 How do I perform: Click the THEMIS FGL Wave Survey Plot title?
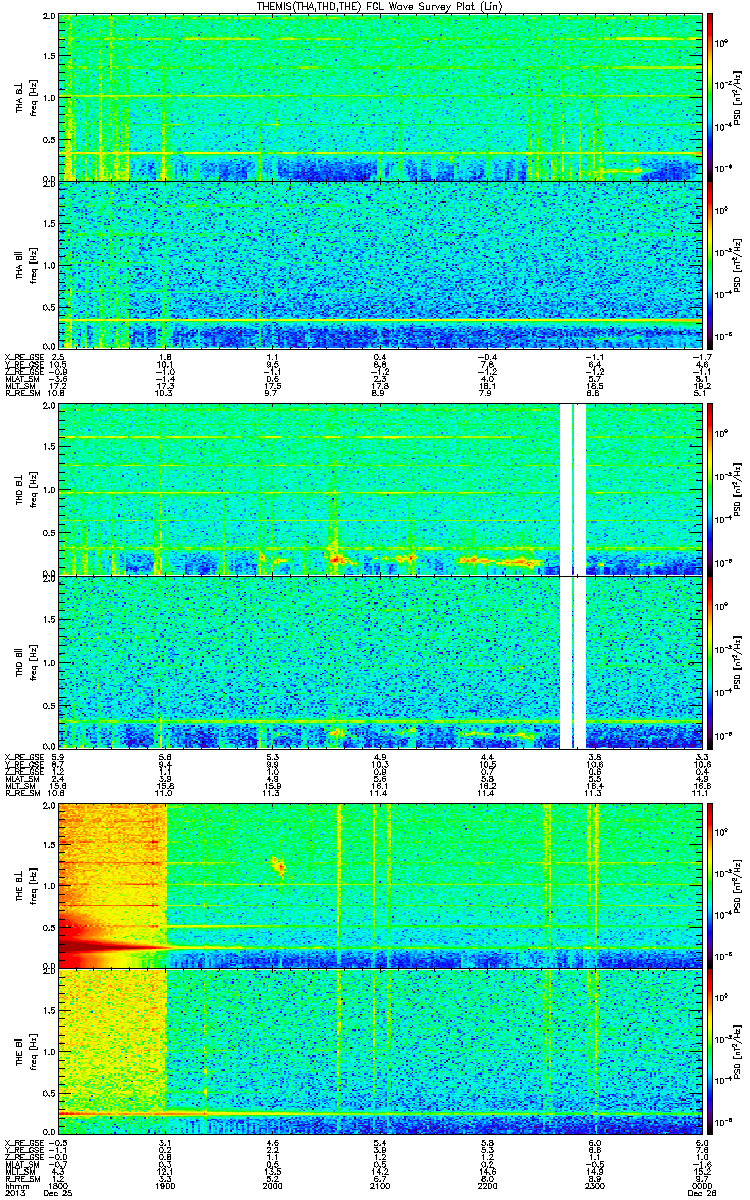click(373, 6)
